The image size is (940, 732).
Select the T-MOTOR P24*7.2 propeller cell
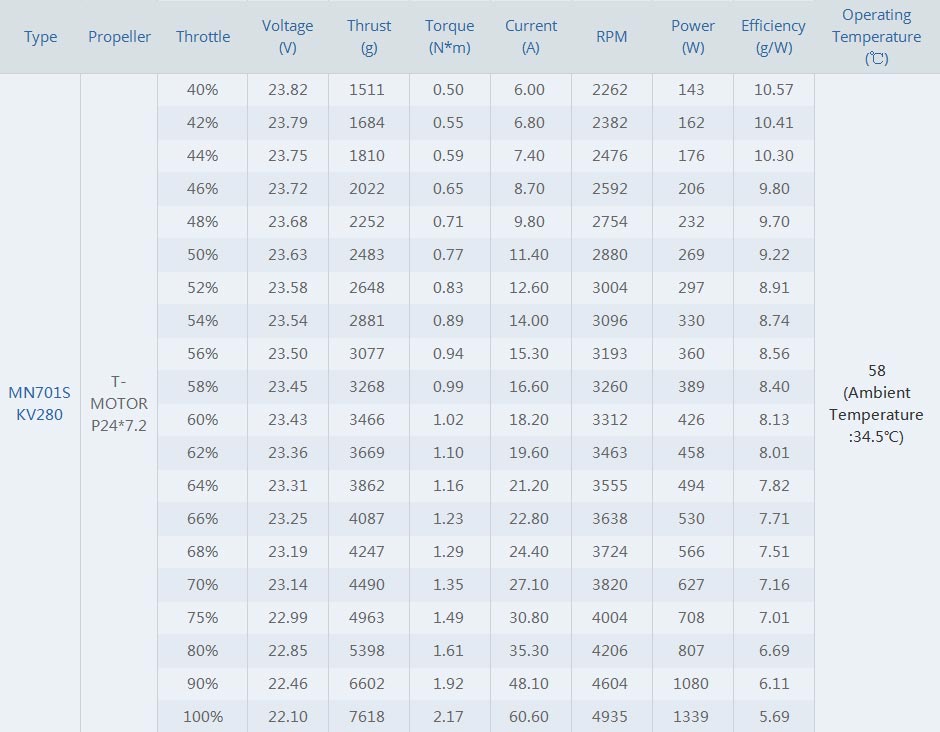point(119,403)
